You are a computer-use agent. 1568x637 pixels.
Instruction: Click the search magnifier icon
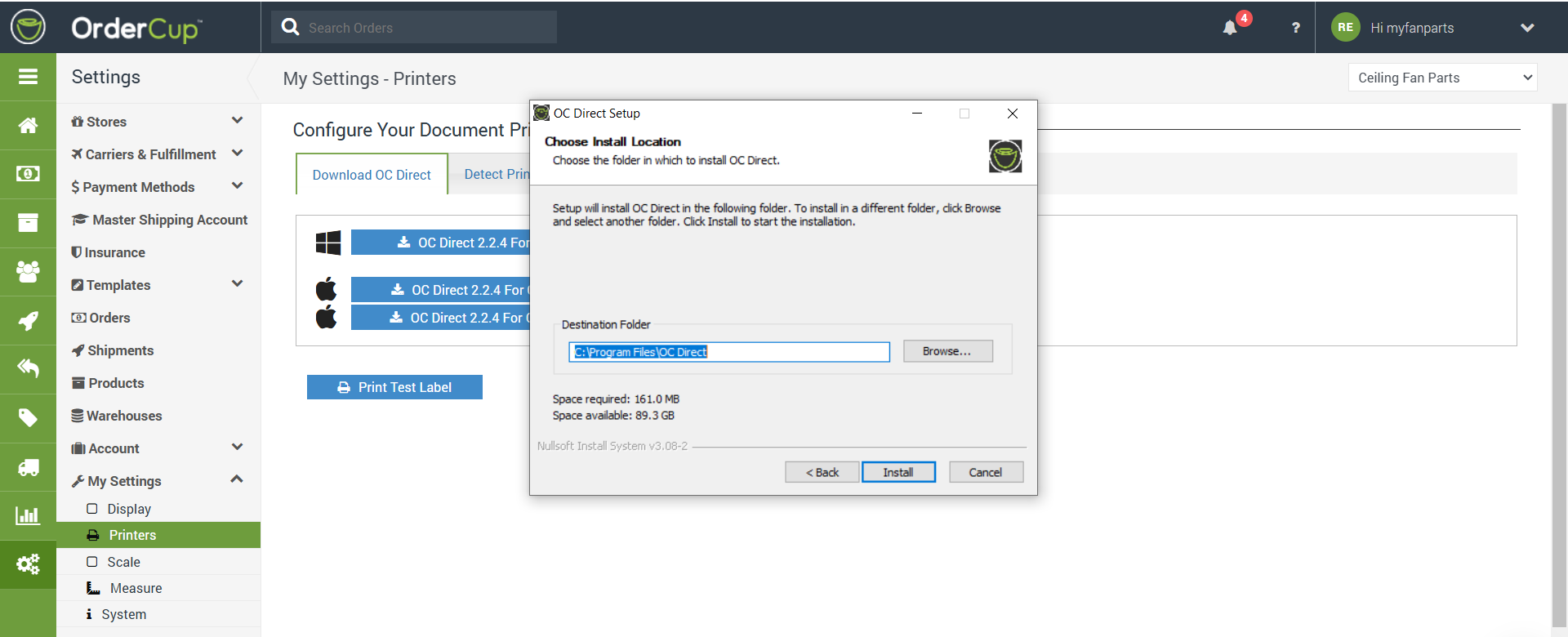(290, 27)
